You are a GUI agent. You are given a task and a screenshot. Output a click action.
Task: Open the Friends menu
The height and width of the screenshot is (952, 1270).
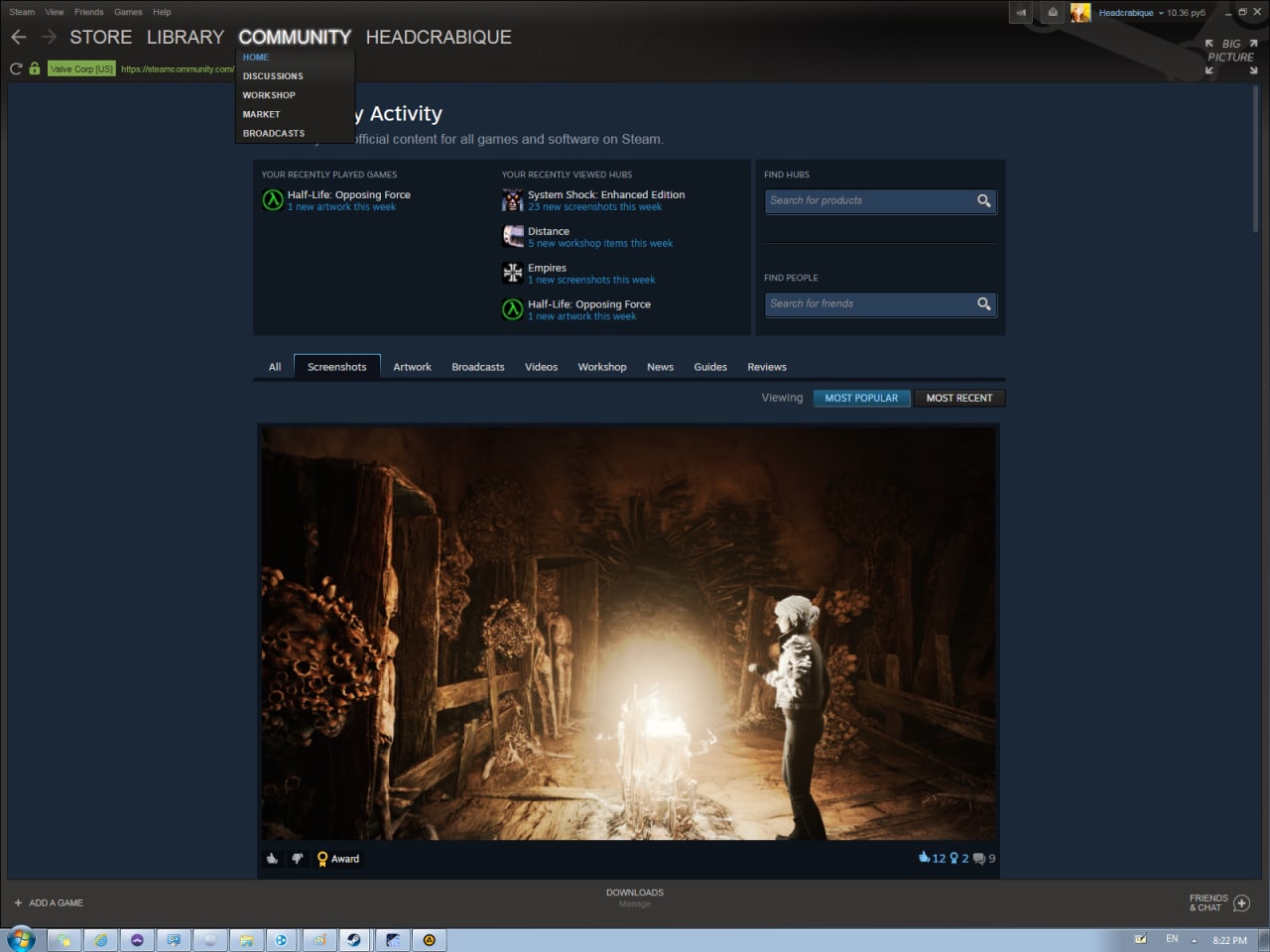click(x=89, y=12)
